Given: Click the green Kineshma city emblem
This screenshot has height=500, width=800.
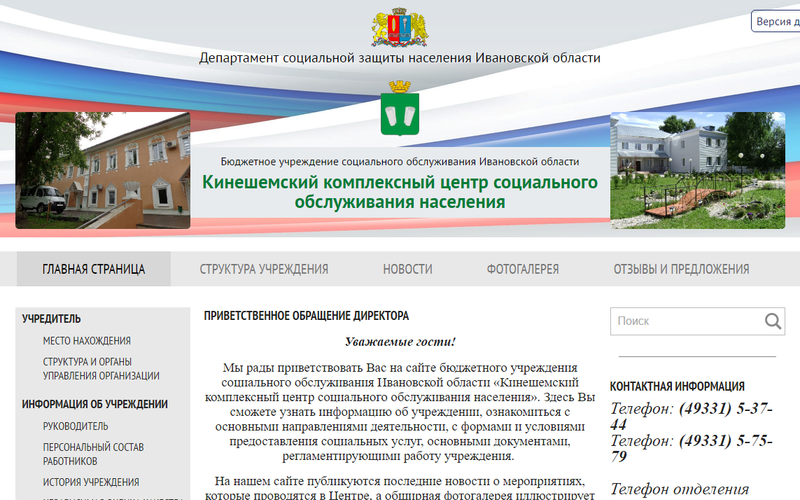Looking at the screenshot, I should [400, 108].
